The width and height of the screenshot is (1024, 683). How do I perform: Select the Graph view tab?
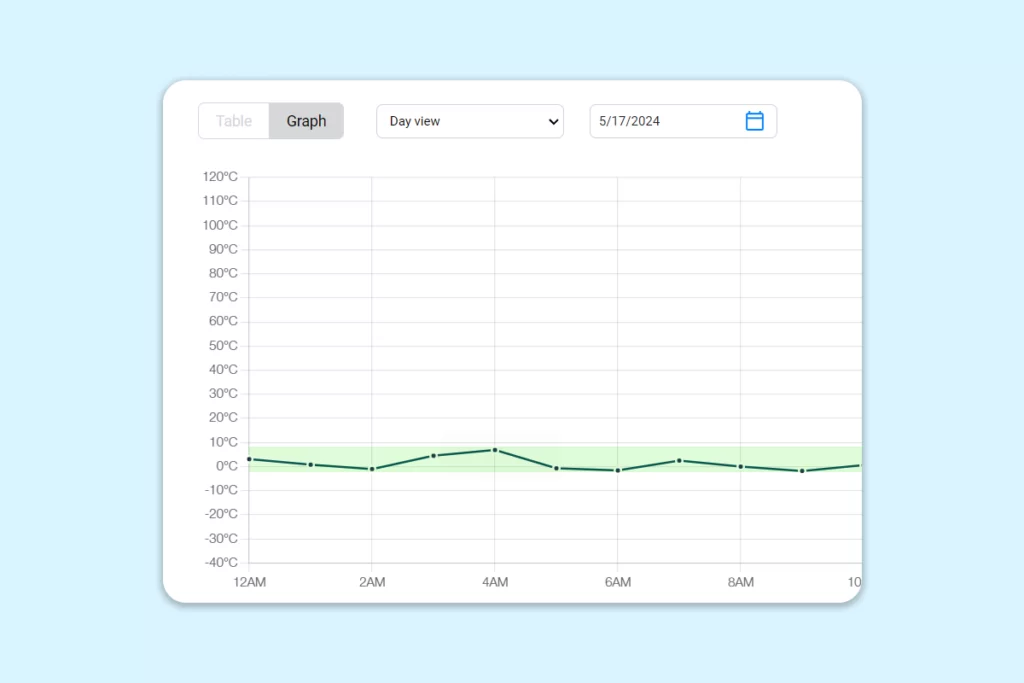click(x=306, y=121)
